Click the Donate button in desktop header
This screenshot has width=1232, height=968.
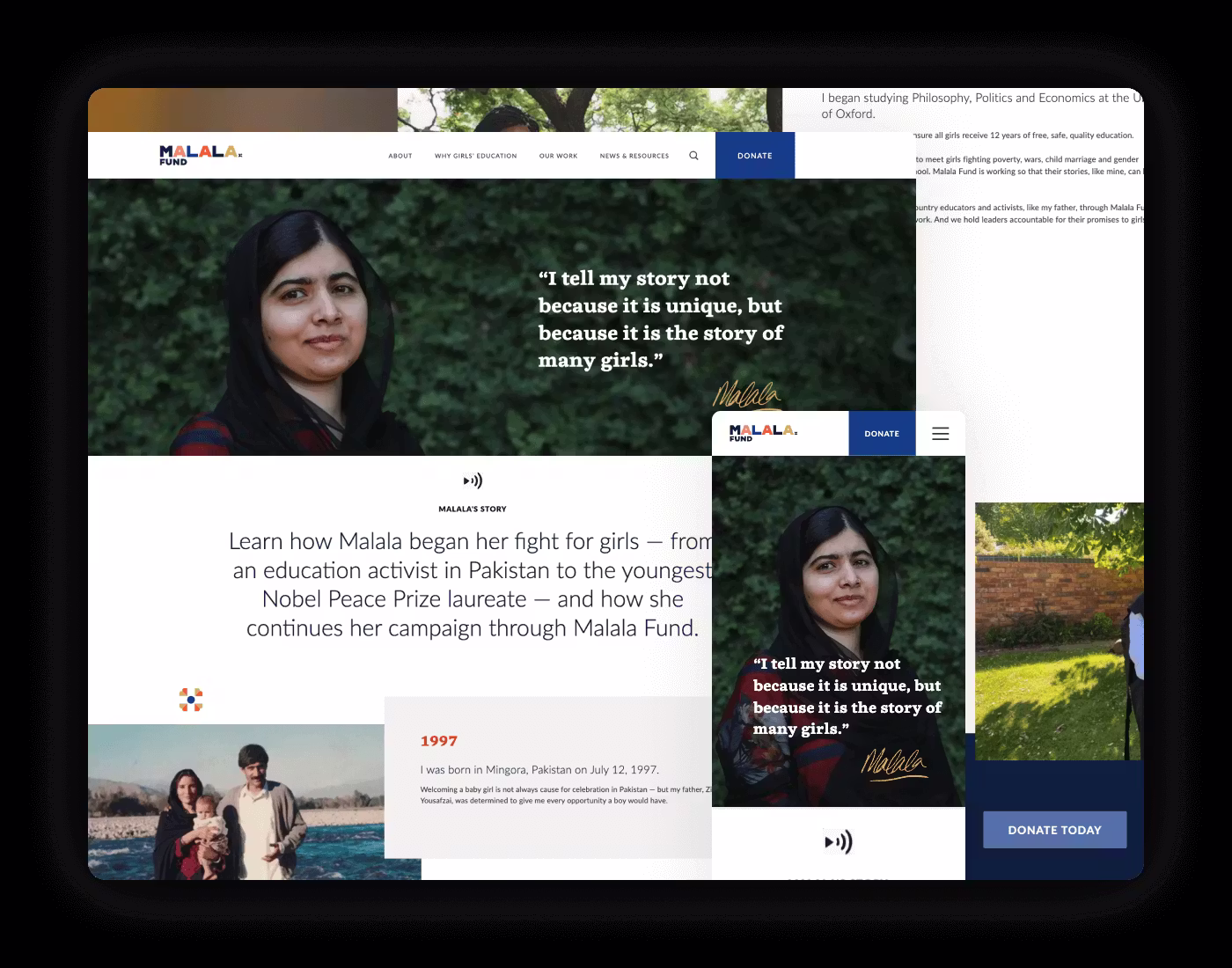(755, 156)
